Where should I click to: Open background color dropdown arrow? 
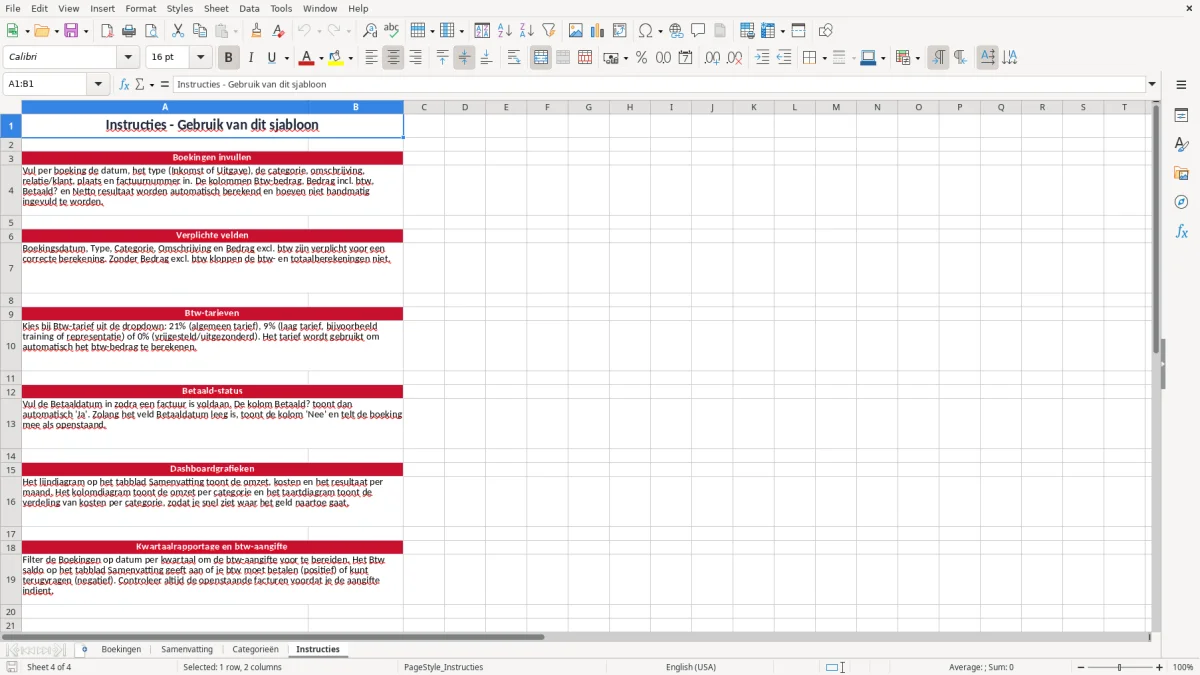point(350,58)
